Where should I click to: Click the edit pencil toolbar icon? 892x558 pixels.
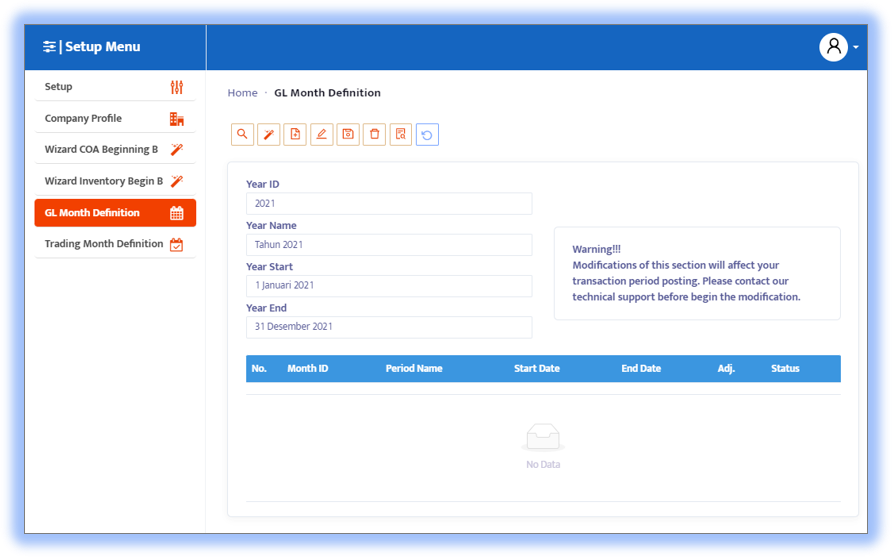click(x=321, y=134)
